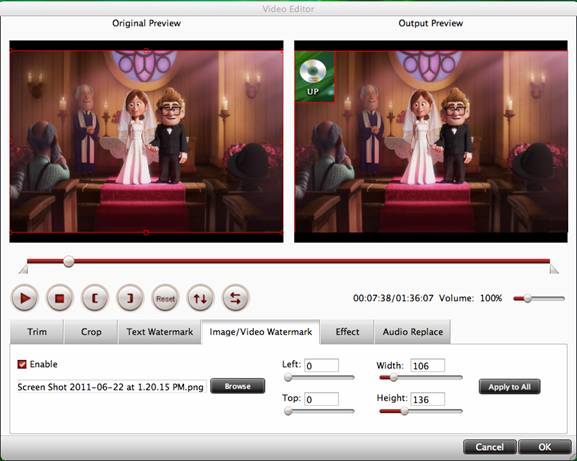577x461 pixels.
Task: Click the playback position knob on the timeline
Action: [68, 262]
